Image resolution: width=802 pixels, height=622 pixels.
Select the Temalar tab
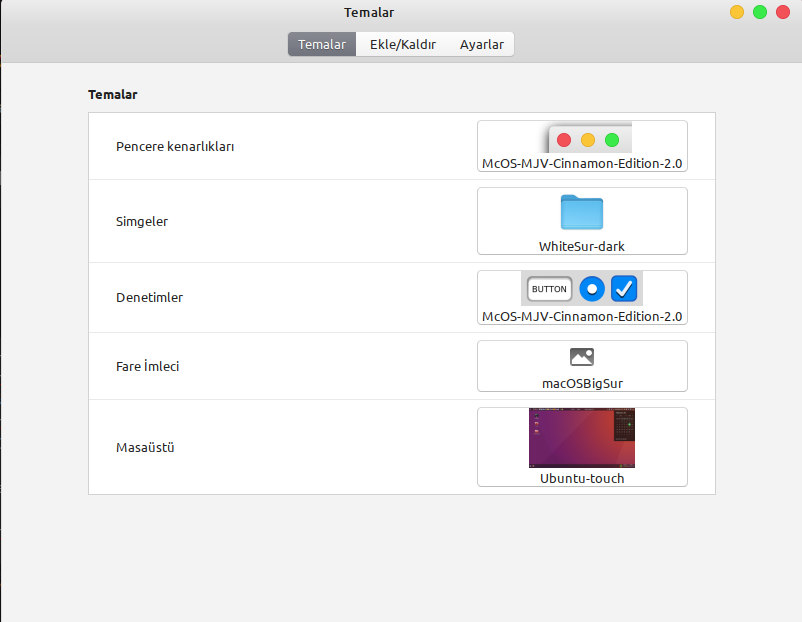[322, 45]
